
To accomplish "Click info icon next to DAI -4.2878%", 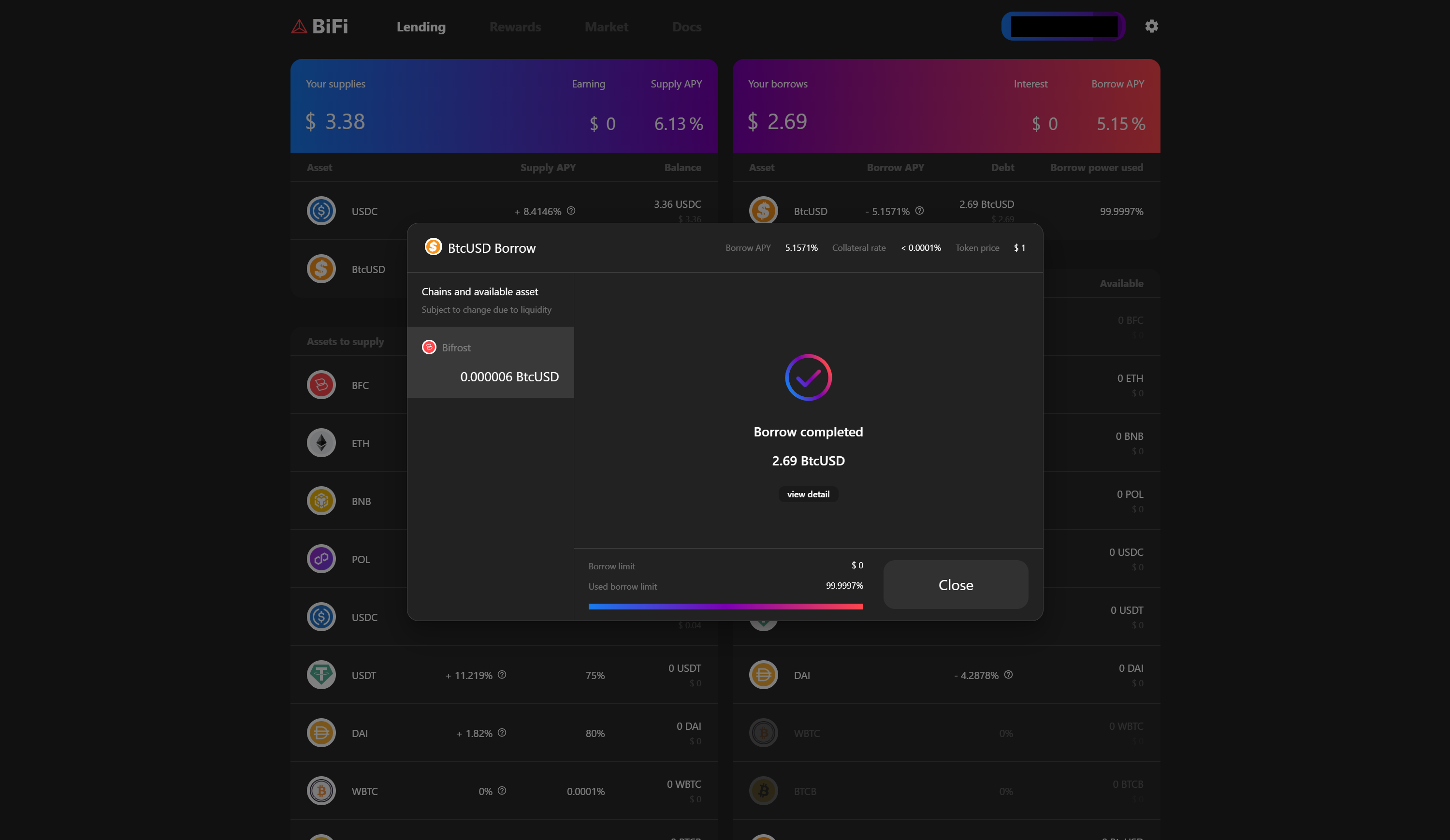I will [1008, 674].
